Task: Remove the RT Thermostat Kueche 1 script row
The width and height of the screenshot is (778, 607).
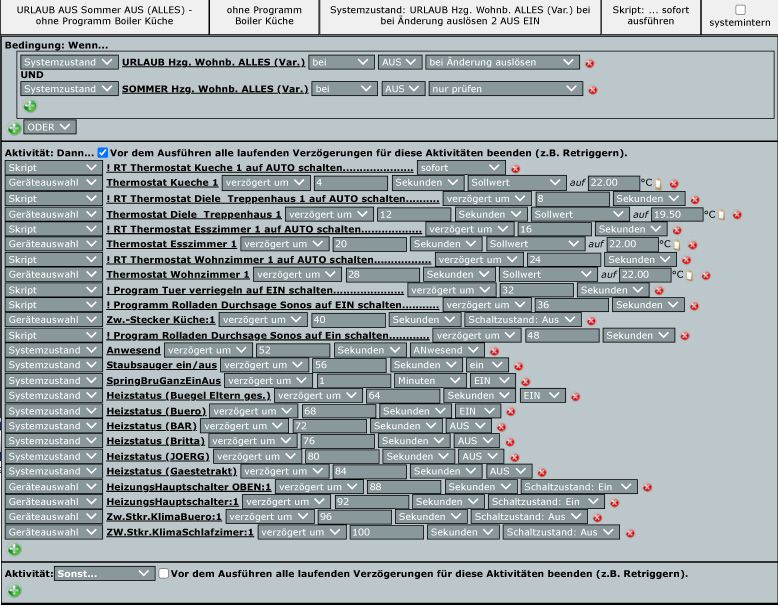Action: [516, 168]
